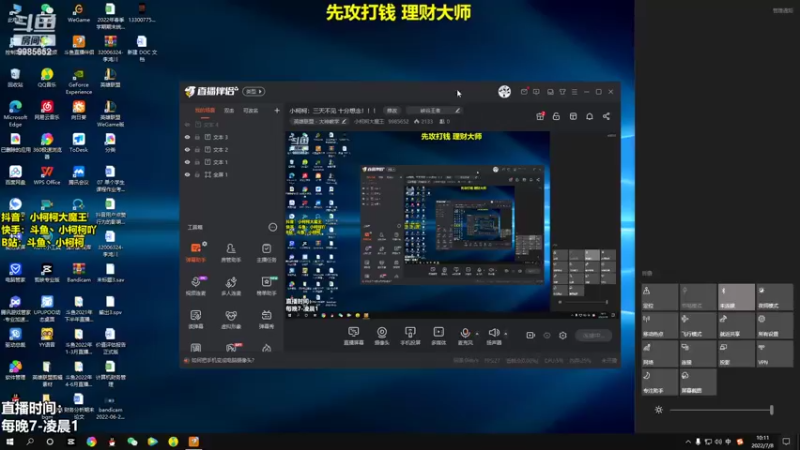Add the 手机投屏 phone mirroring source
This screenshot has height=450, width=800.
tap(410, 336)
